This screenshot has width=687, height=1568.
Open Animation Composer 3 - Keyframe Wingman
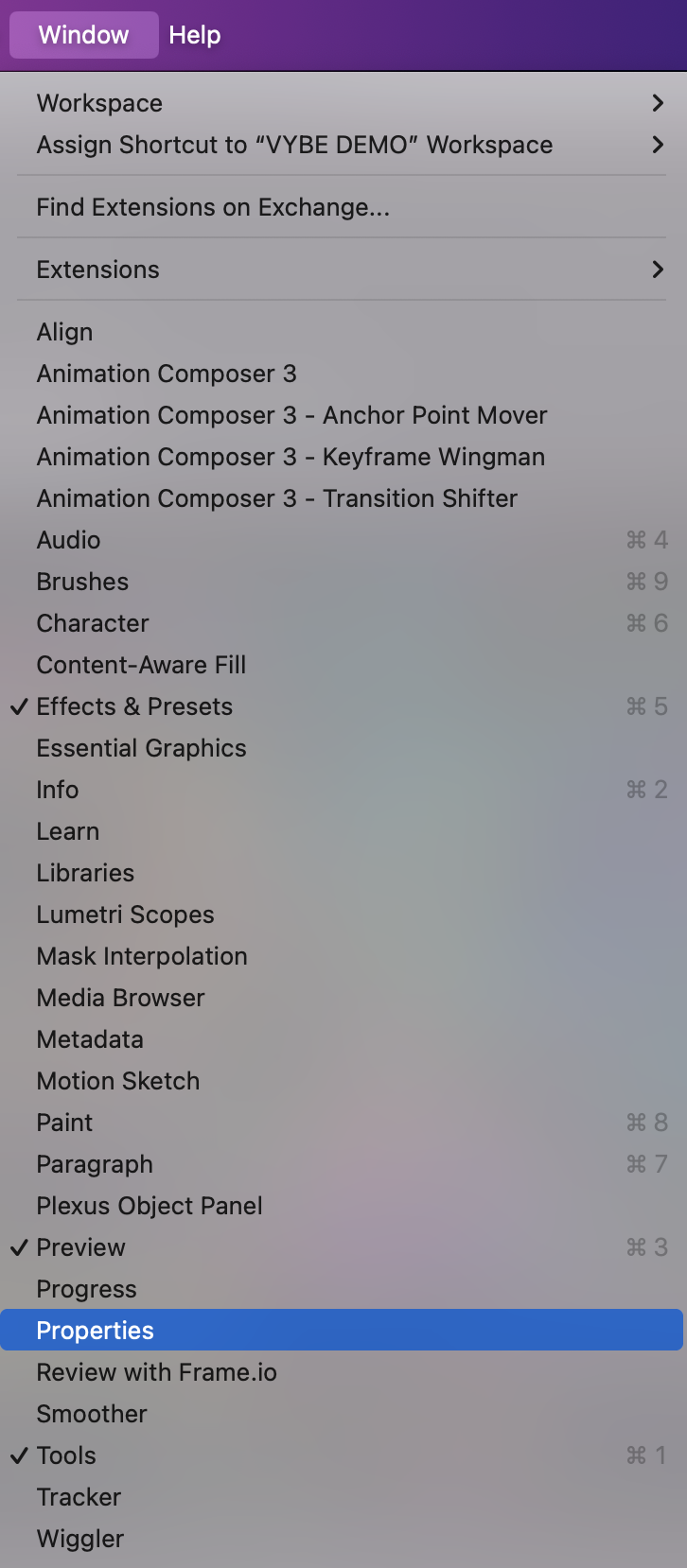(342, 457)
